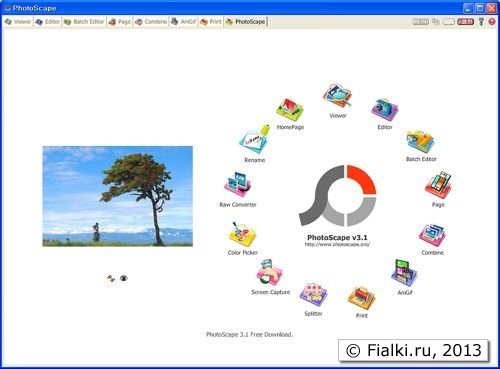Switch to the Editor tab

48,22
